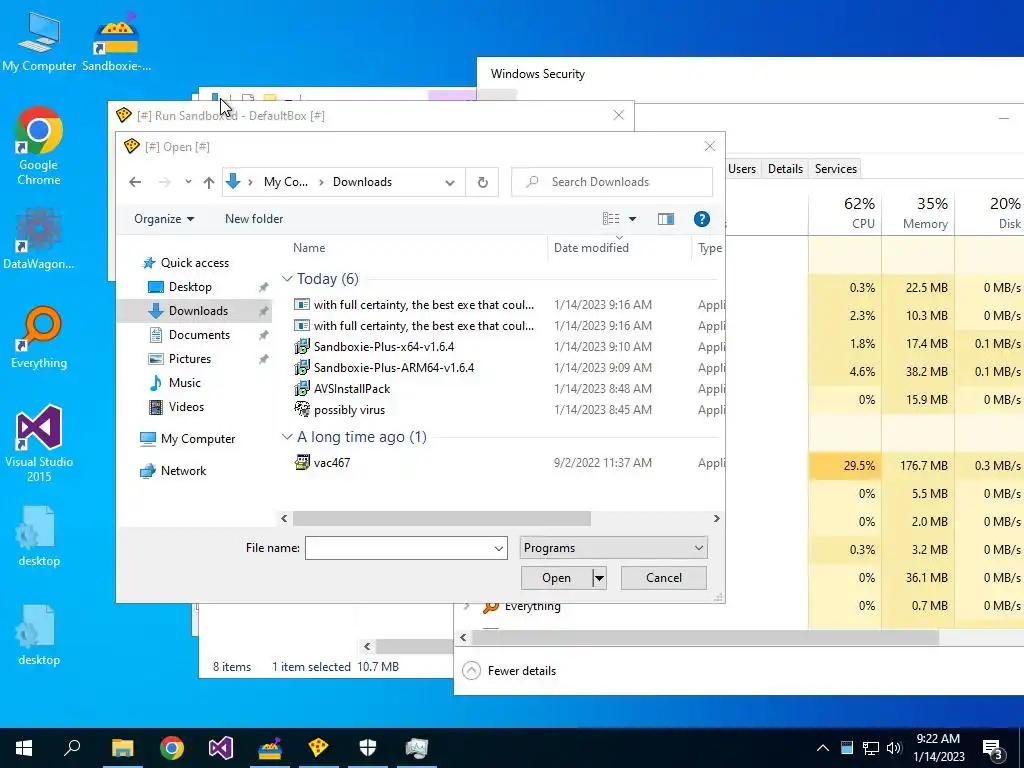
Task: Open Windows Security shield on taskbar
Action: pos(368,748)
